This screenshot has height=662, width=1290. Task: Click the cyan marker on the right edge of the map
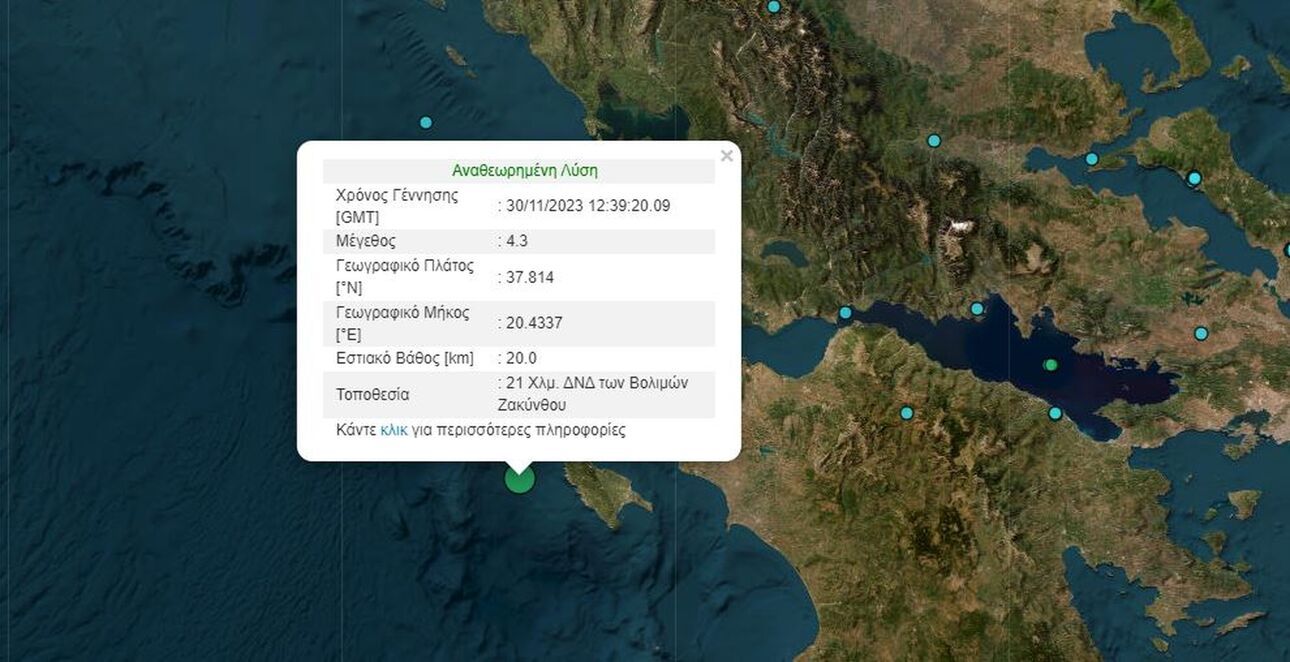coord(1287,250)
